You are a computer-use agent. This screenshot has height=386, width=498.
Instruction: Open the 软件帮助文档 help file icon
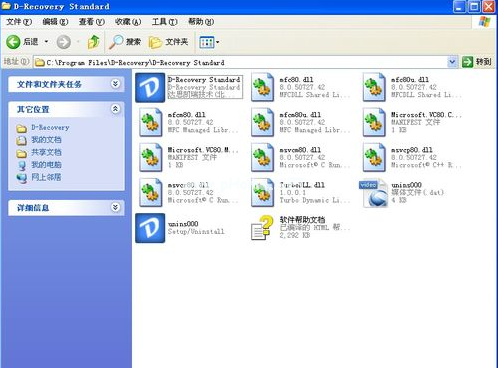(262, 228)
